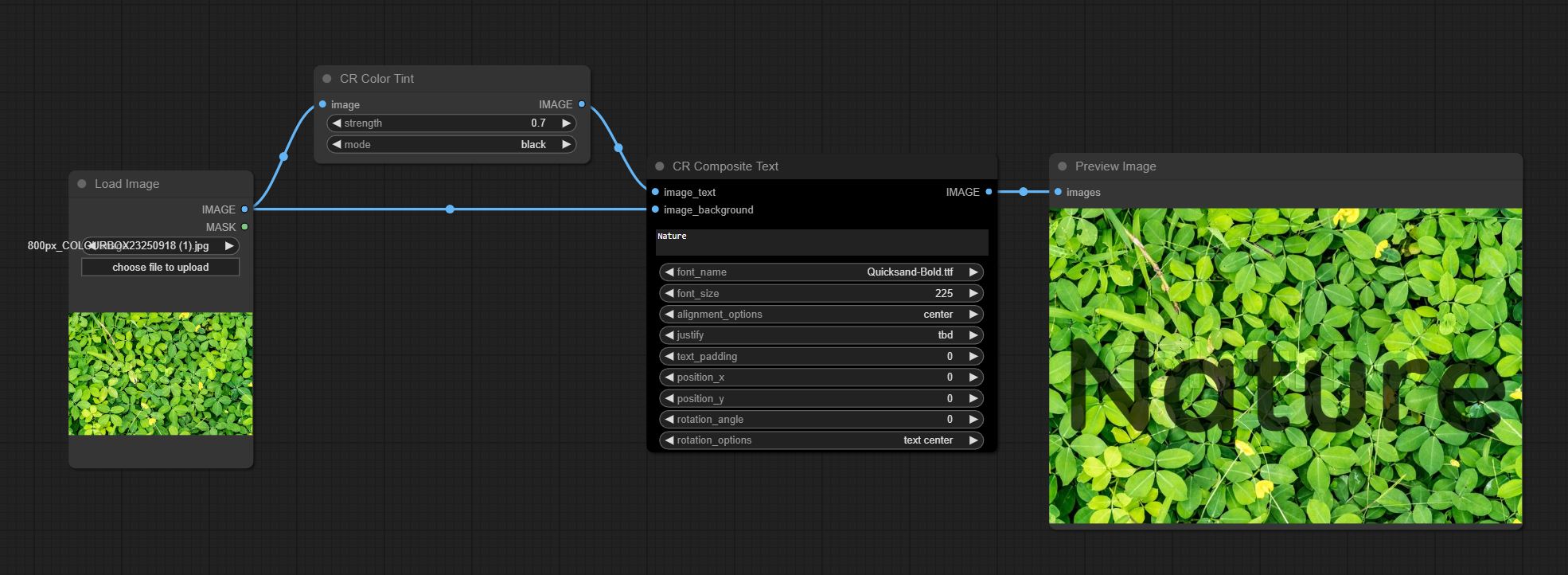Screen dimensions: 1568x575
Task: Open the font_name dropdown Quicksand-Bold.ttf
Action: pyautogui.click(x=821, y=272)
